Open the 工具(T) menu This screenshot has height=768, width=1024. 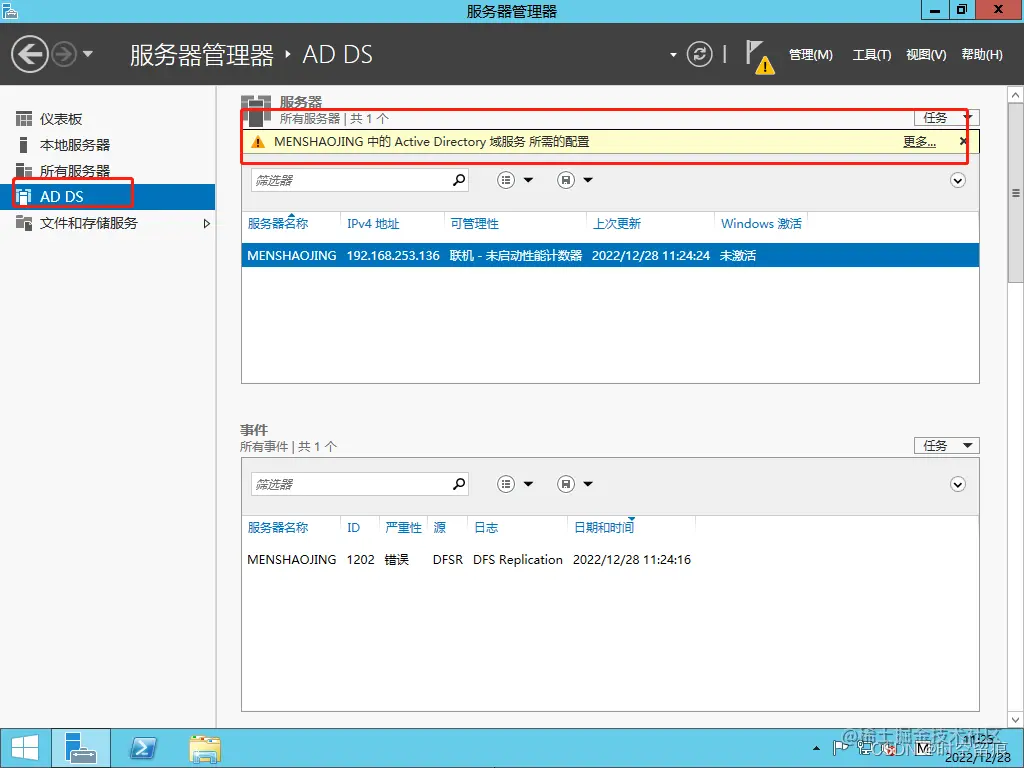[x=871, y=55]
